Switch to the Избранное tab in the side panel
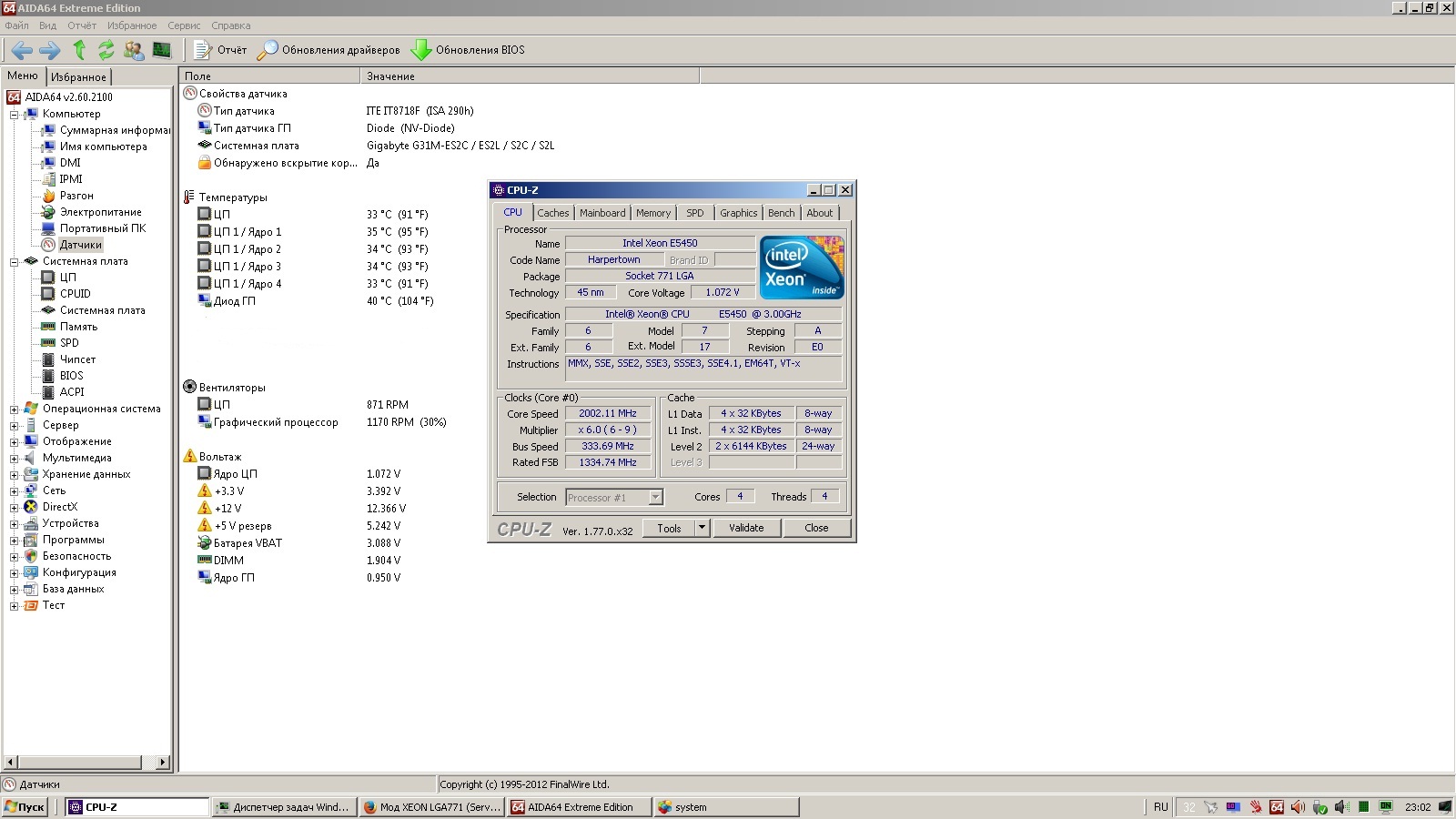The height and width of the screenshot is (819, 1456). click(78, 77)
